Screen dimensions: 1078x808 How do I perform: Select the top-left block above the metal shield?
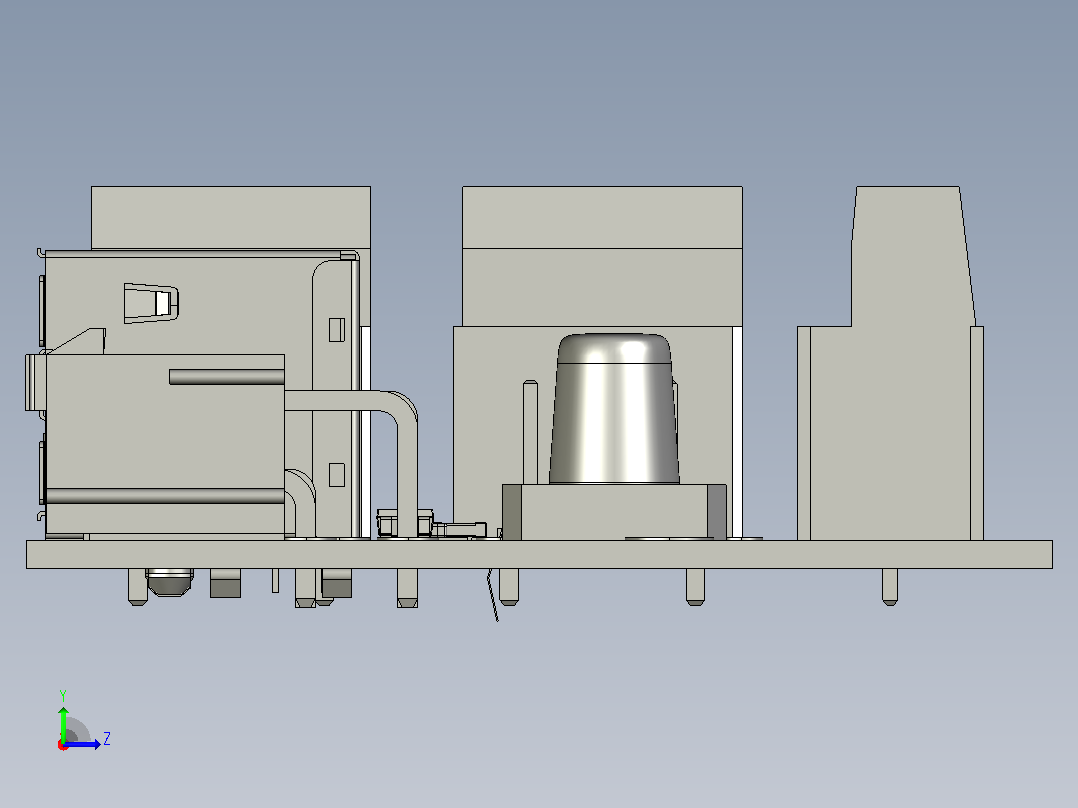(231, 217)
